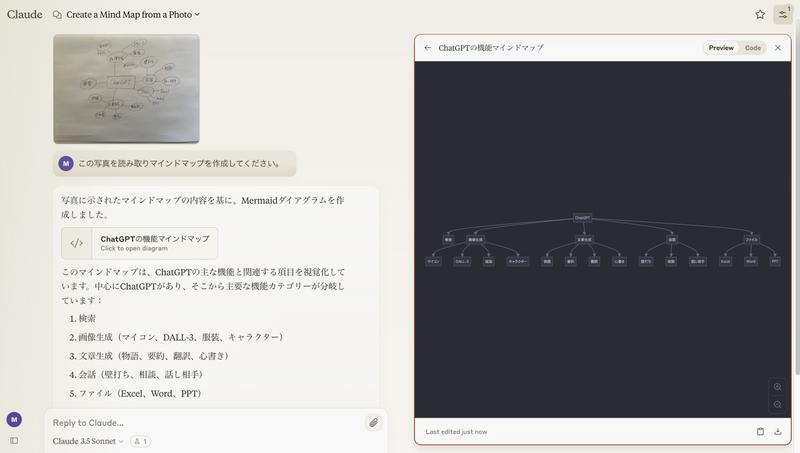800x453 pixels.
Task: Click list item '3. 文章生成'
Action: coord(149,356)
